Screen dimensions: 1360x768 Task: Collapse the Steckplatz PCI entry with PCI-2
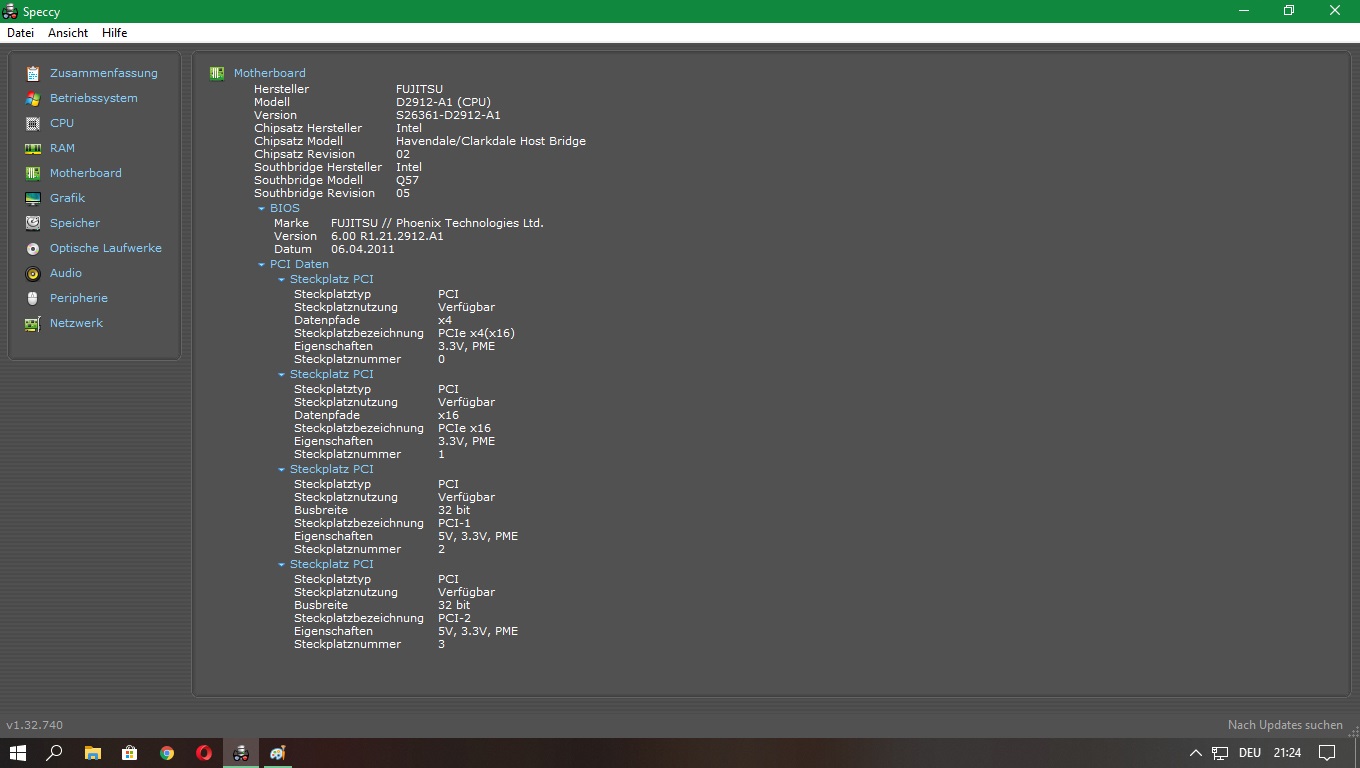coord(281,565)
